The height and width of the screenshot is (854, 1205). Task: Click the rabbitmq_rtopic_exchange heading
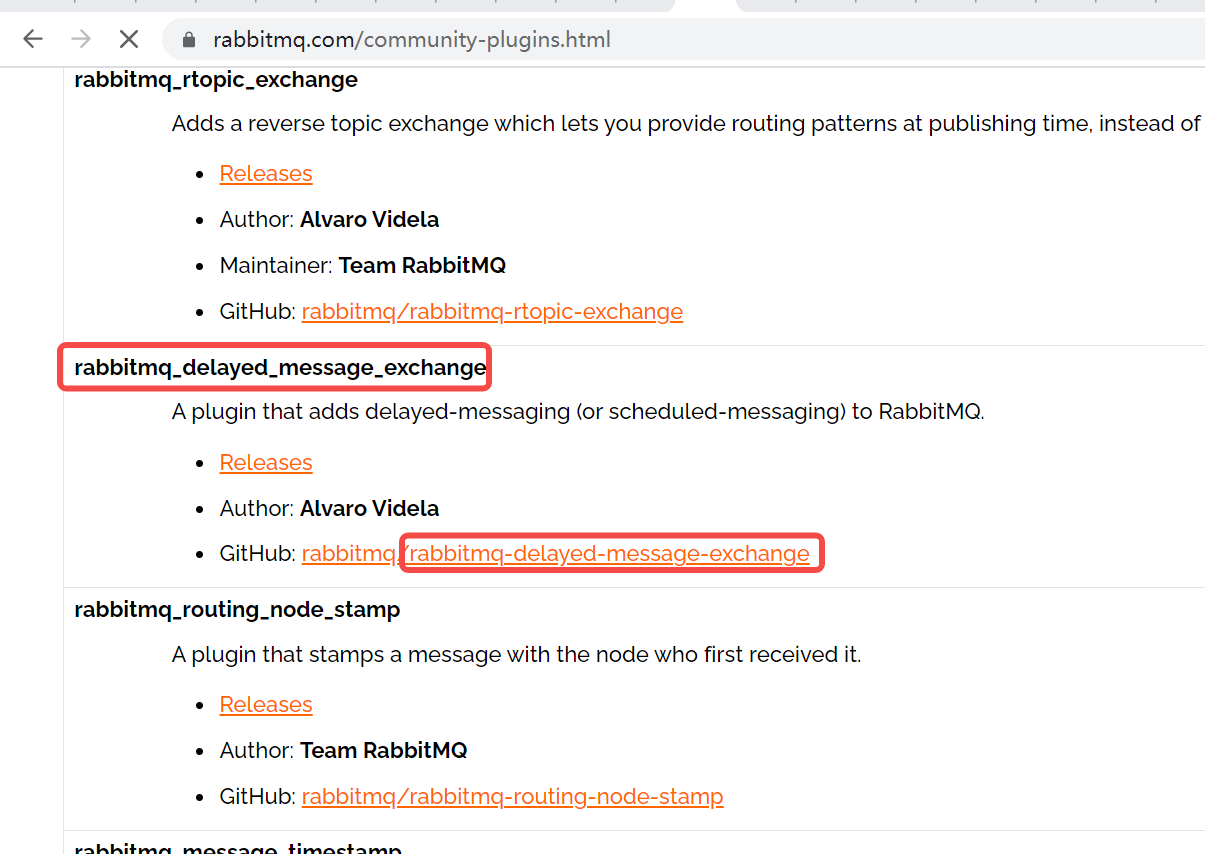click(215, 80)
